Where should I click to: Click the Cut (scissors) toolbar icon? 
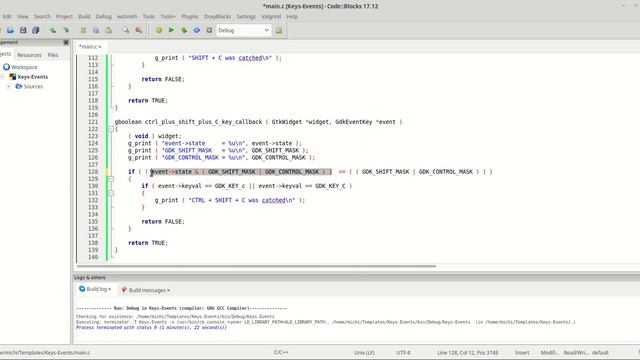coord(83,30)
